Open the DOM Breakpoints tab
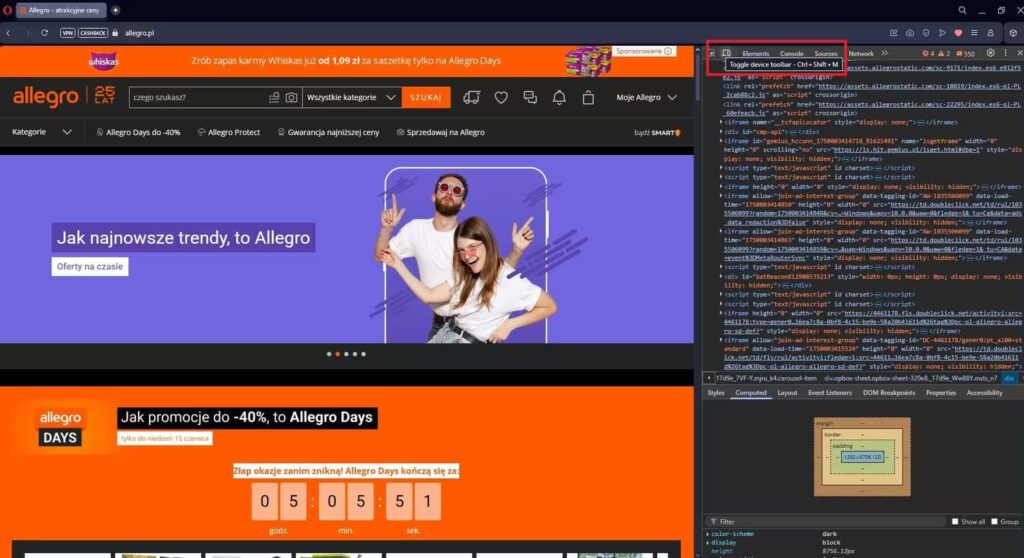 [x=889, y=393]
